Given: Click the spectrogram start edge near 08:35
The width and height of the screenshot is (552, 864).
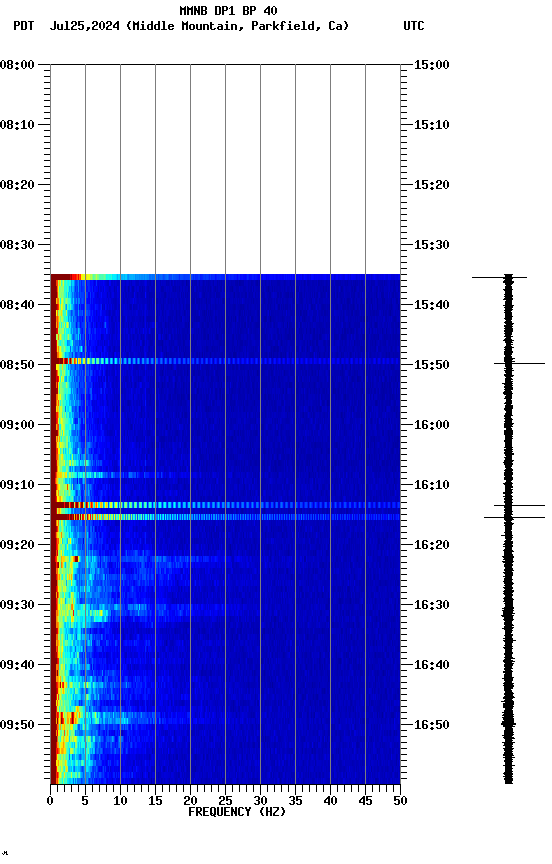Looking at the screenshot, I should click(x=225, y=277).
